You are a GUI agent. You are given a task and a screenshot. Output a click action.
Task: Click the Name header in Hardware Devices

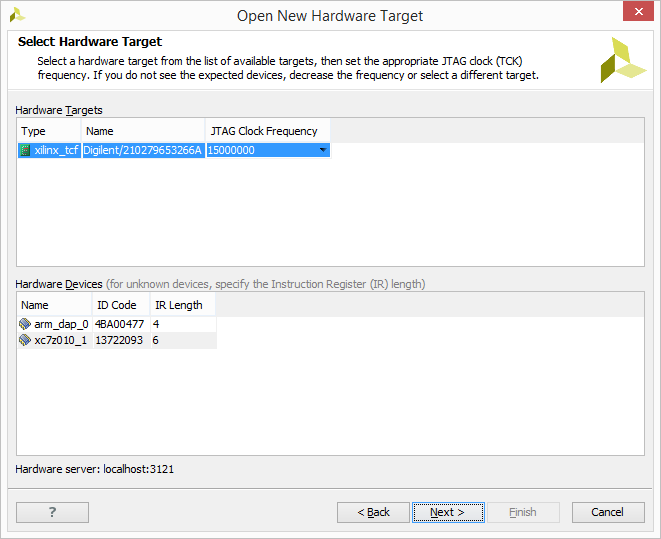coord(54,305)
